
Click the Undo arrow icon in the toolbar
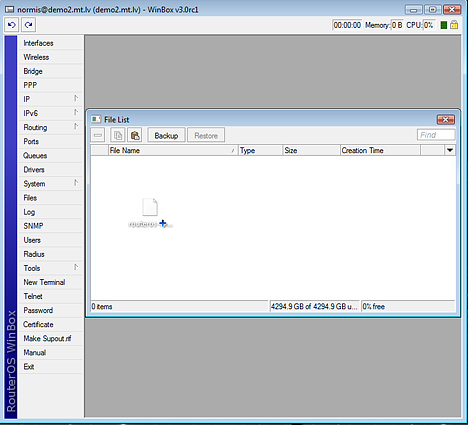coord(11,25)
